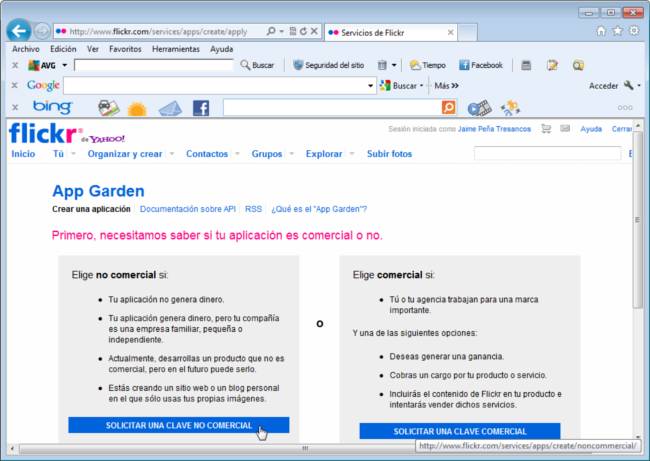The height and width of the screenshot is (461, 650).
Task: Click the search magnifier in the address bar
Action: 271,31
